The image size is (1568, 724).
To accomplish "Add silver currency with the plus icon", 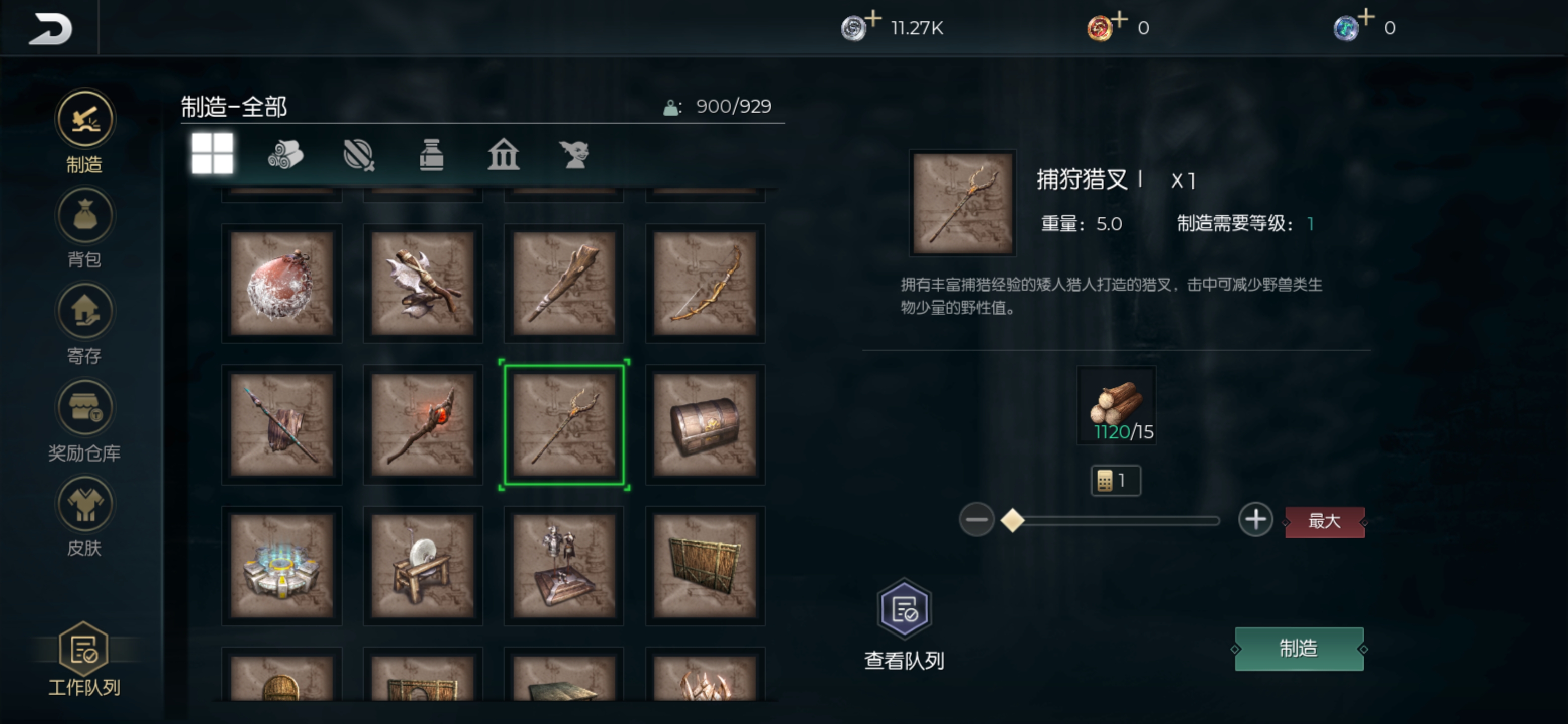I will (x=873, y=18).
